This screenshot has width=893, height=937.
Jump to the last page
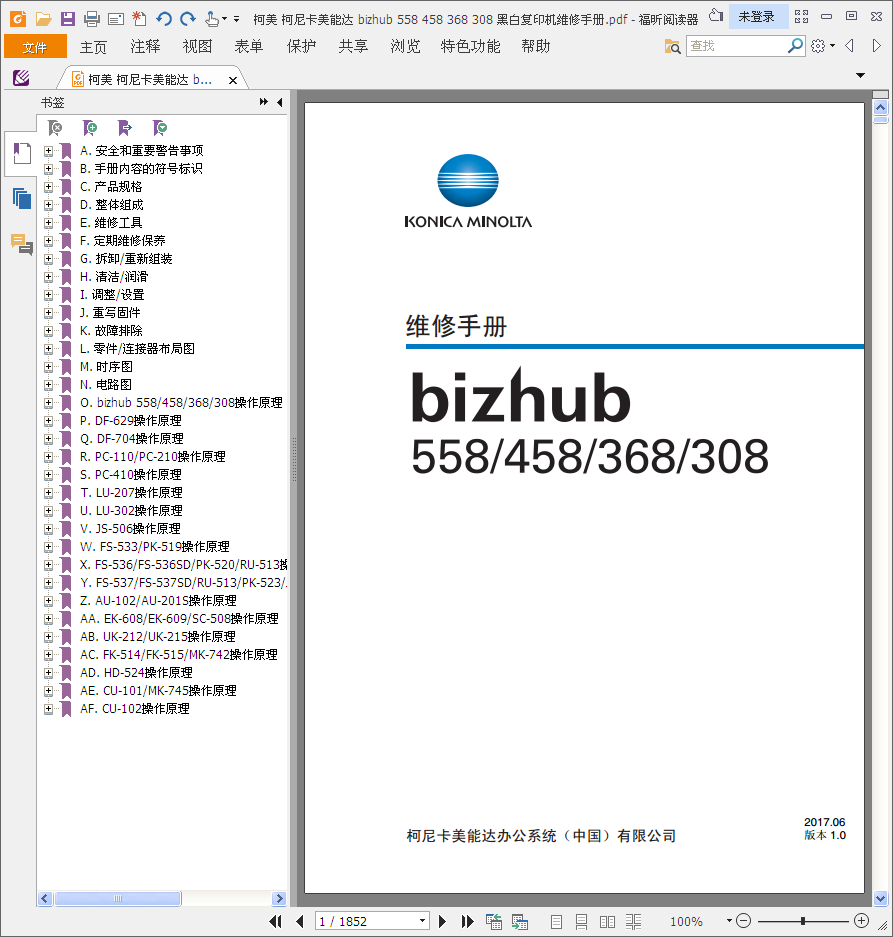(x=467, y=921)
